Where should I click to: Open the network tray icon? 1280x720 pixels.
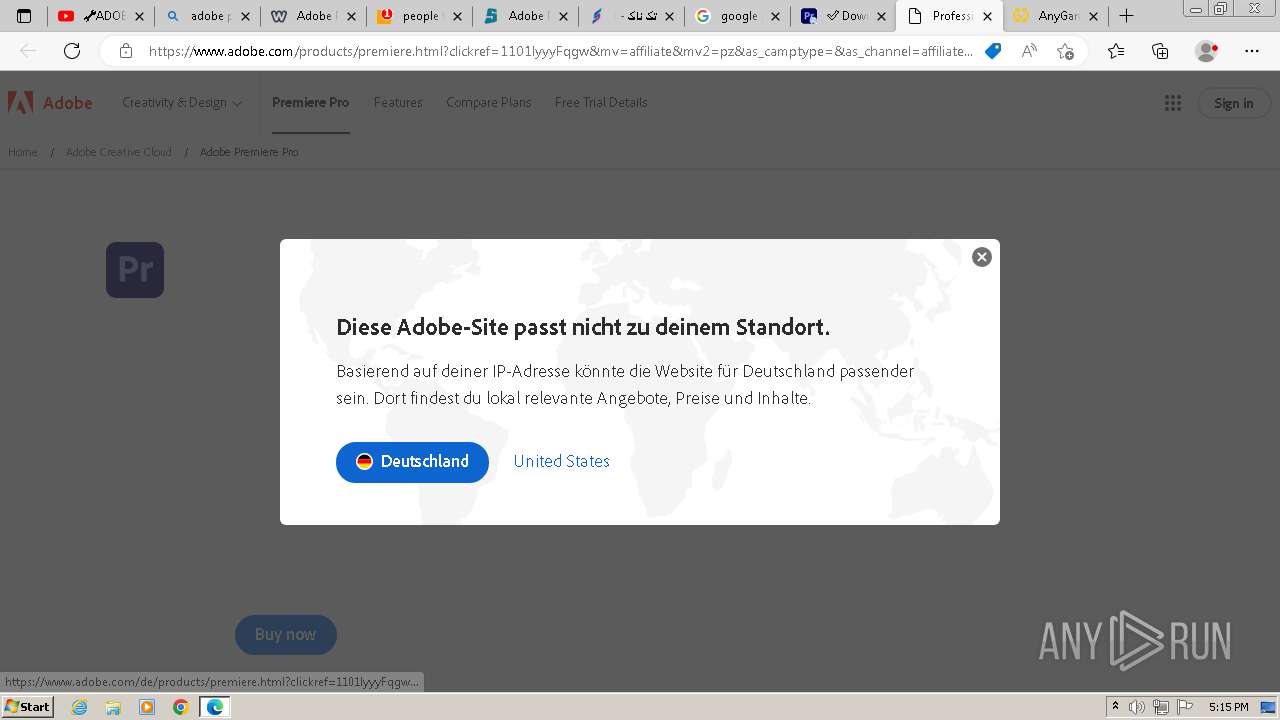coord(1161,707)
